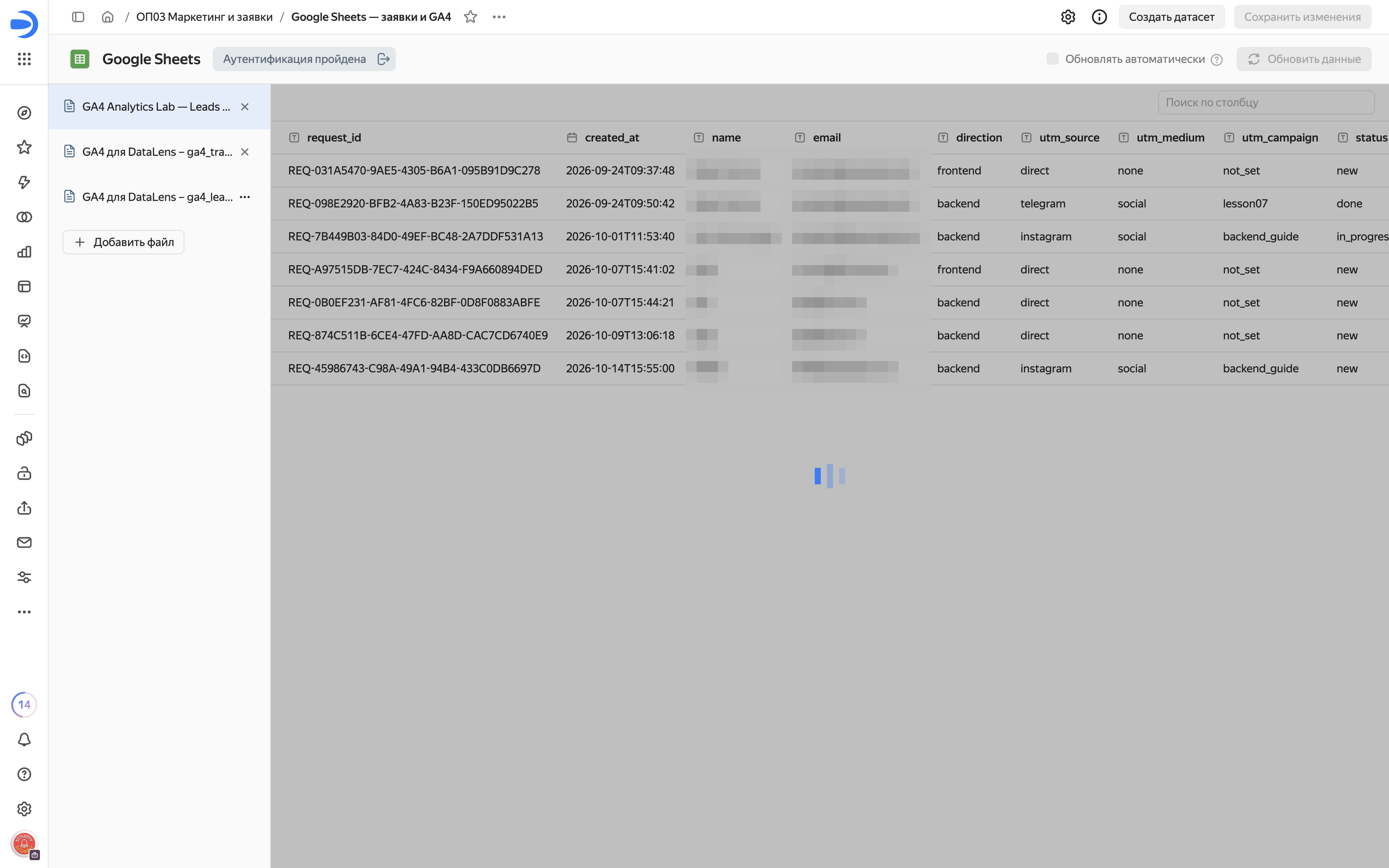The height and width of the screenshot is (868, 1389).
Task: Change the type icon of the direction column
Action: point(943,138)
